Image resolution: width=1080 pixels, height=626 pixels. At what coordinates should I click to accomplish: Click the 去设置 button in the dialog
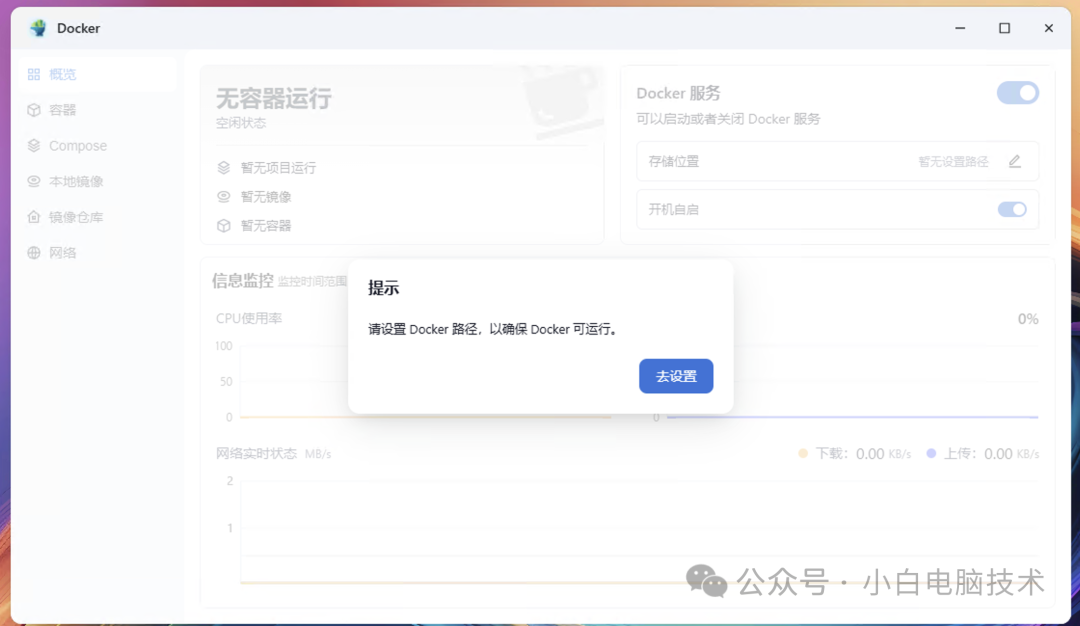[676, 376]
